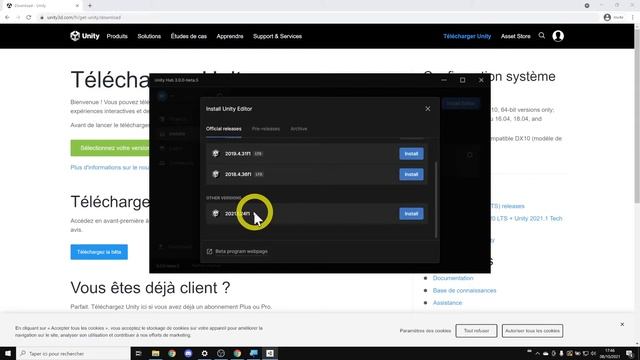Install Unity version 2018.4.36f1
The image size is (640, 360).
tap(411, 174)
